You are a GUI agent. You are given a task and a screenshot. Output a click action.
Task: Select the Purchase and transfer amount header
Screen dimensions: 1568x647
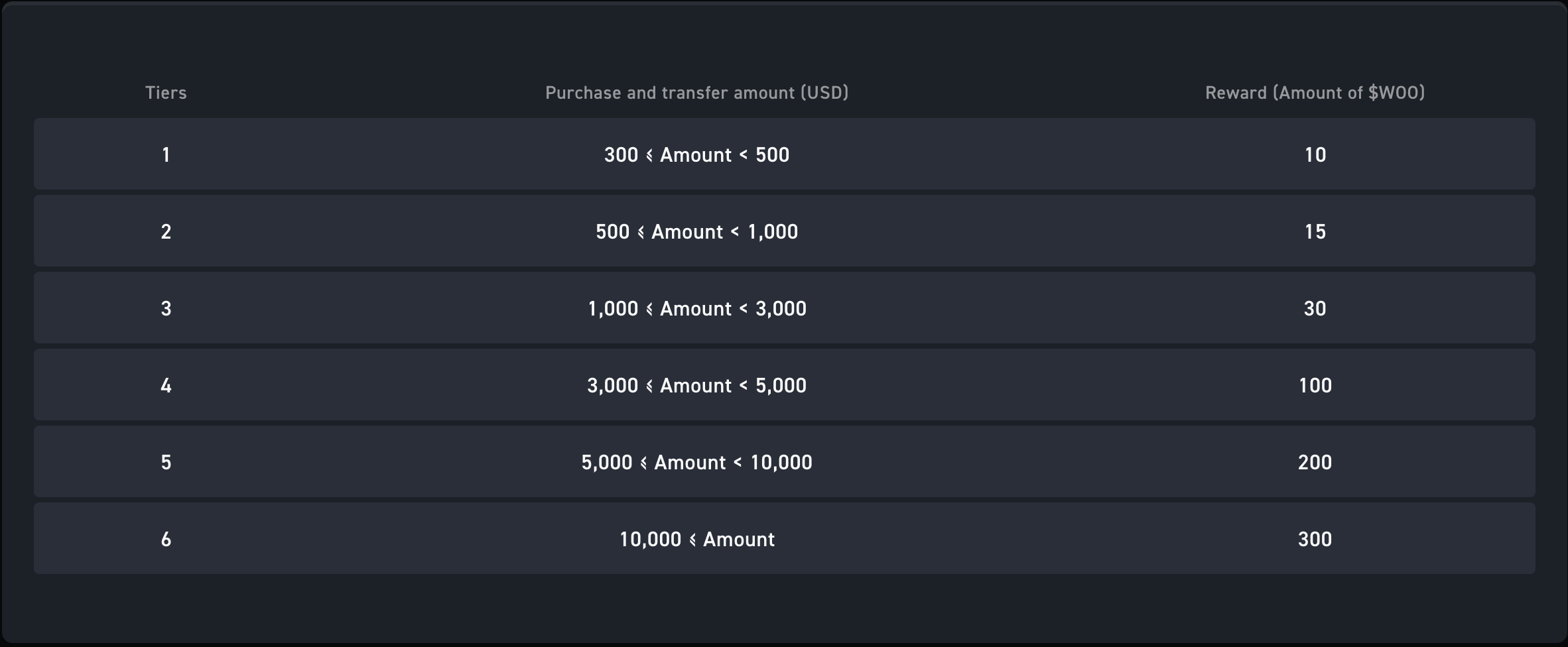[x=696, y=93]
